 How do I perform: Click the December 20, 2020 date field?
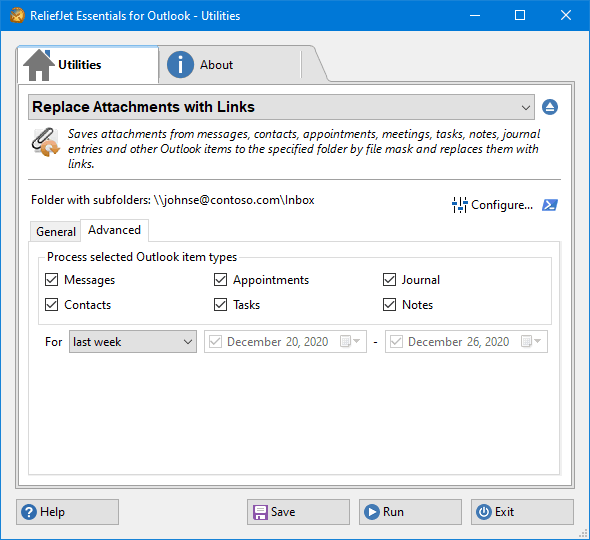coord(285,342)
